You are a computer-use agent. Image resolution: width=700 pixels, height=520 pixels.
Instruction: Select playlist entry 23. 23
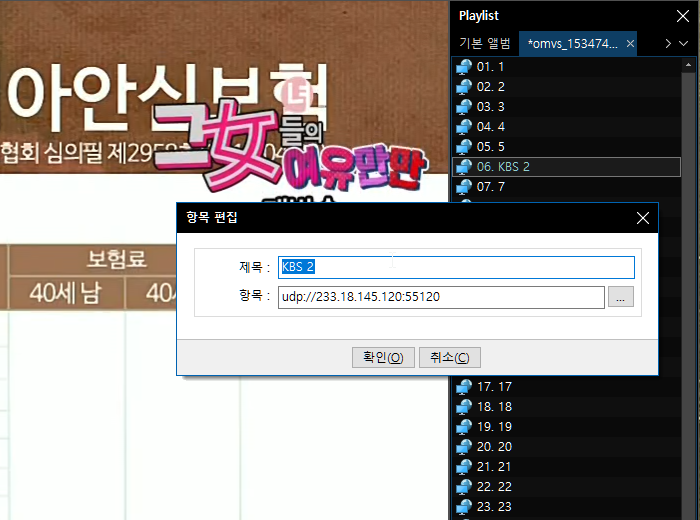[x=567, y=507]
